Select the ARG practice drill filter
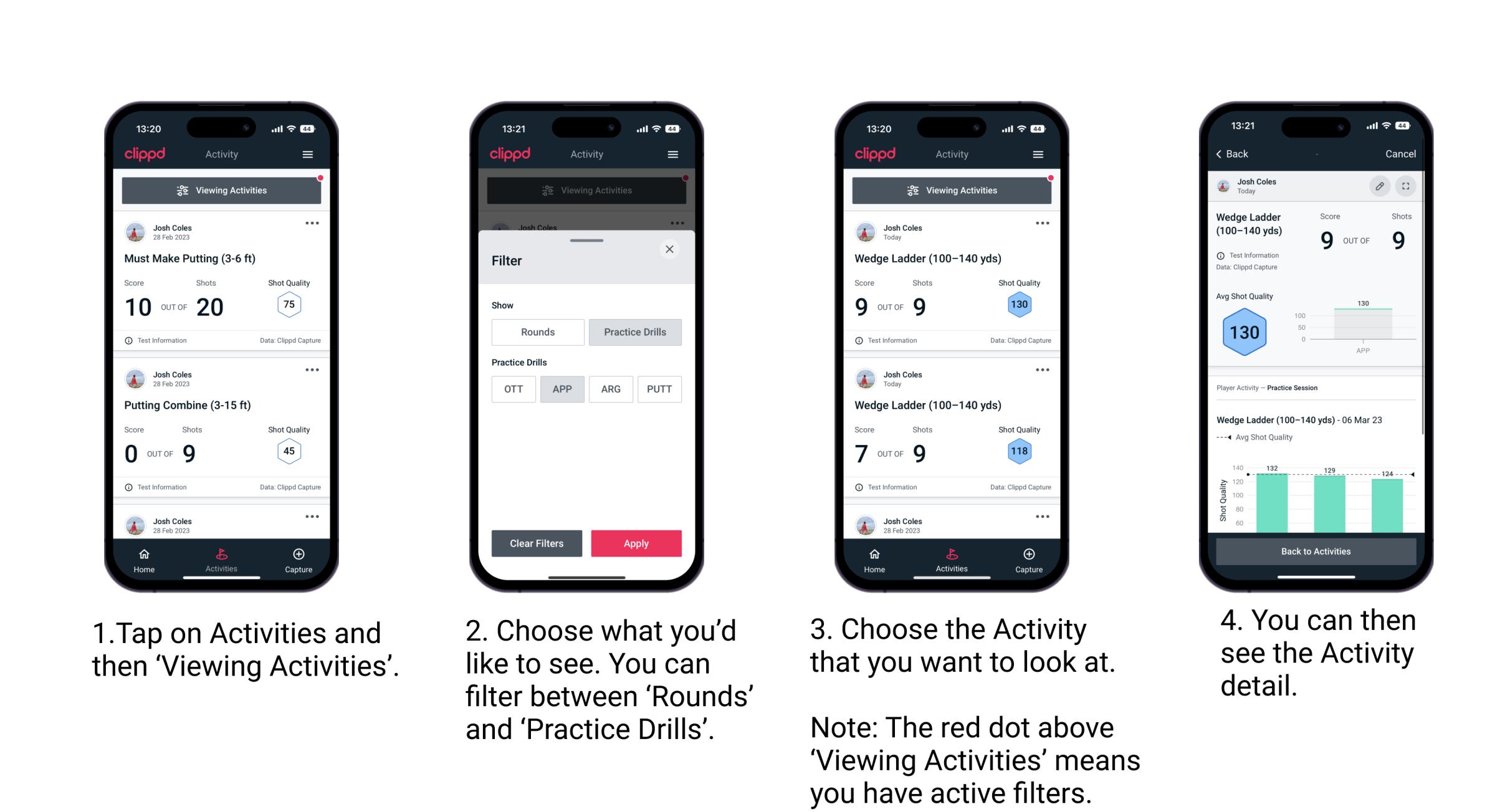The width and height of the screenshot is (1510, 812). tap(610, 388)
